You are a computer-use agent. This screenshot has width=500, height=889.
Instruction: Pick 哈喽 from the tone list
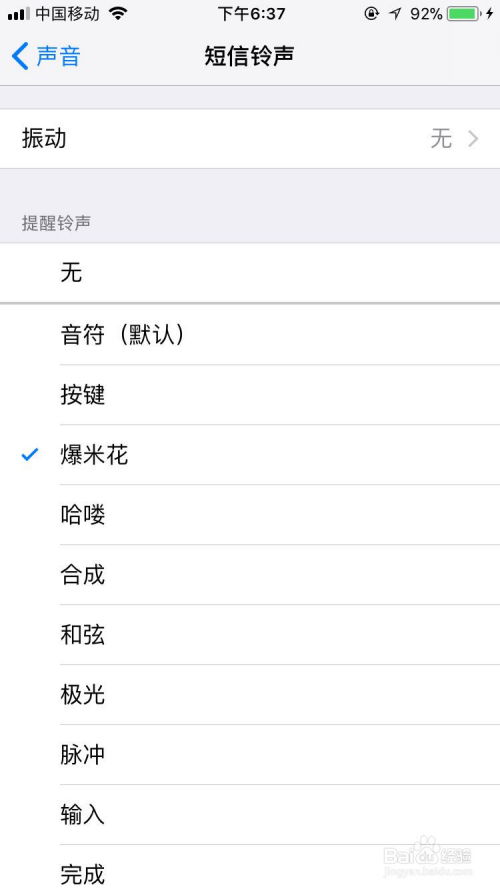(x=250, y=515)
